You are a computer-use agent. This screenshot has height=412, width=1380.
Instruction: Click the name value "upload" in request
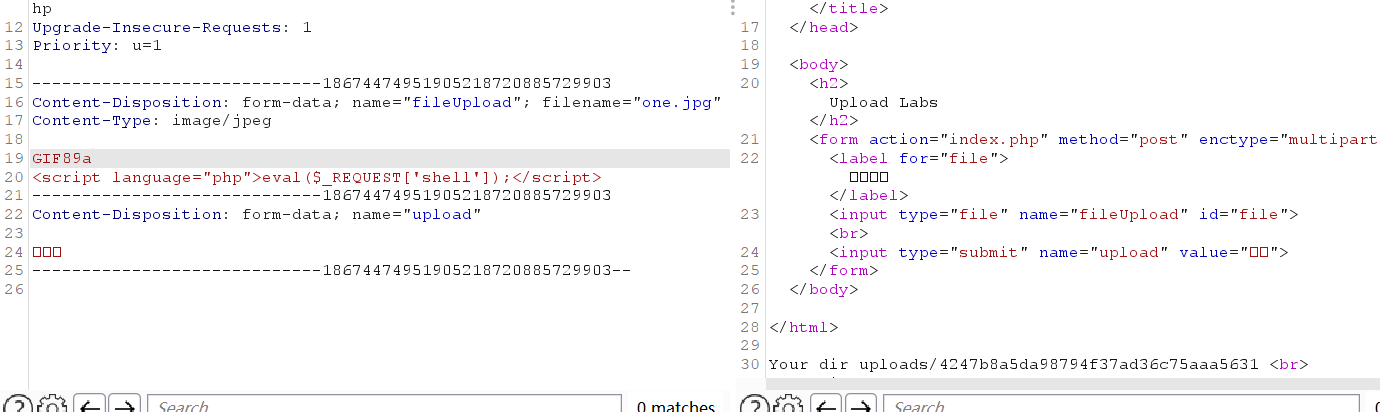coord(442,214)
